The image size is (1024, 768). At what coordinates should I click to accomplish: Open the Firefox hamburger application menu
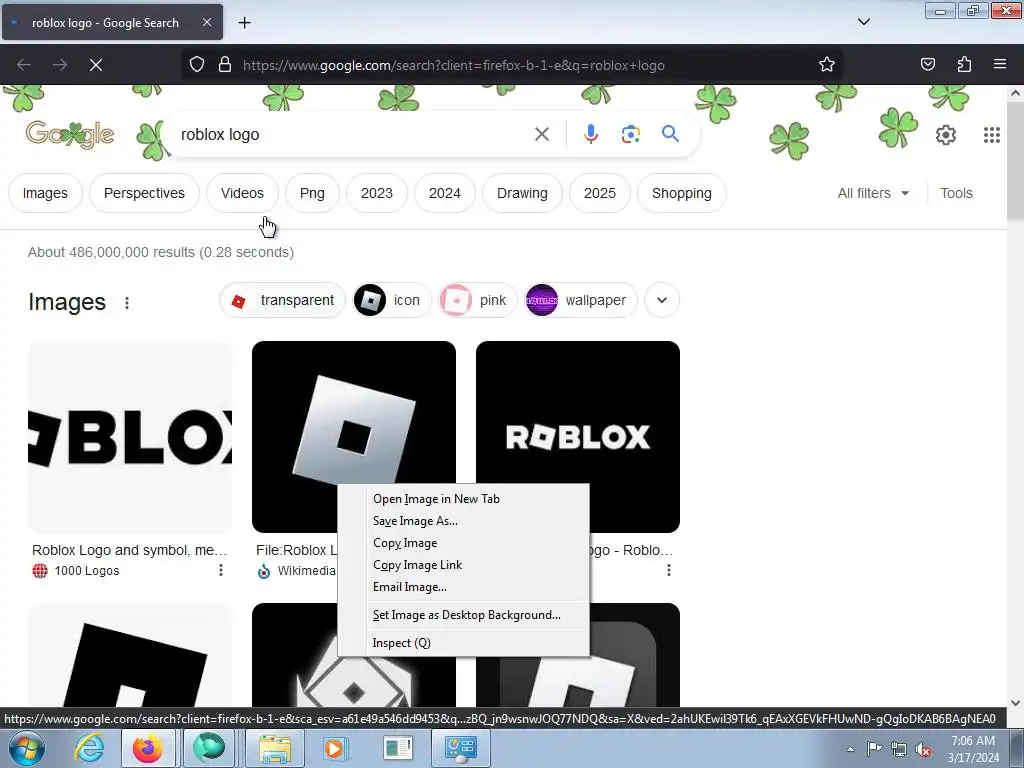click(x=1000, y=65)
